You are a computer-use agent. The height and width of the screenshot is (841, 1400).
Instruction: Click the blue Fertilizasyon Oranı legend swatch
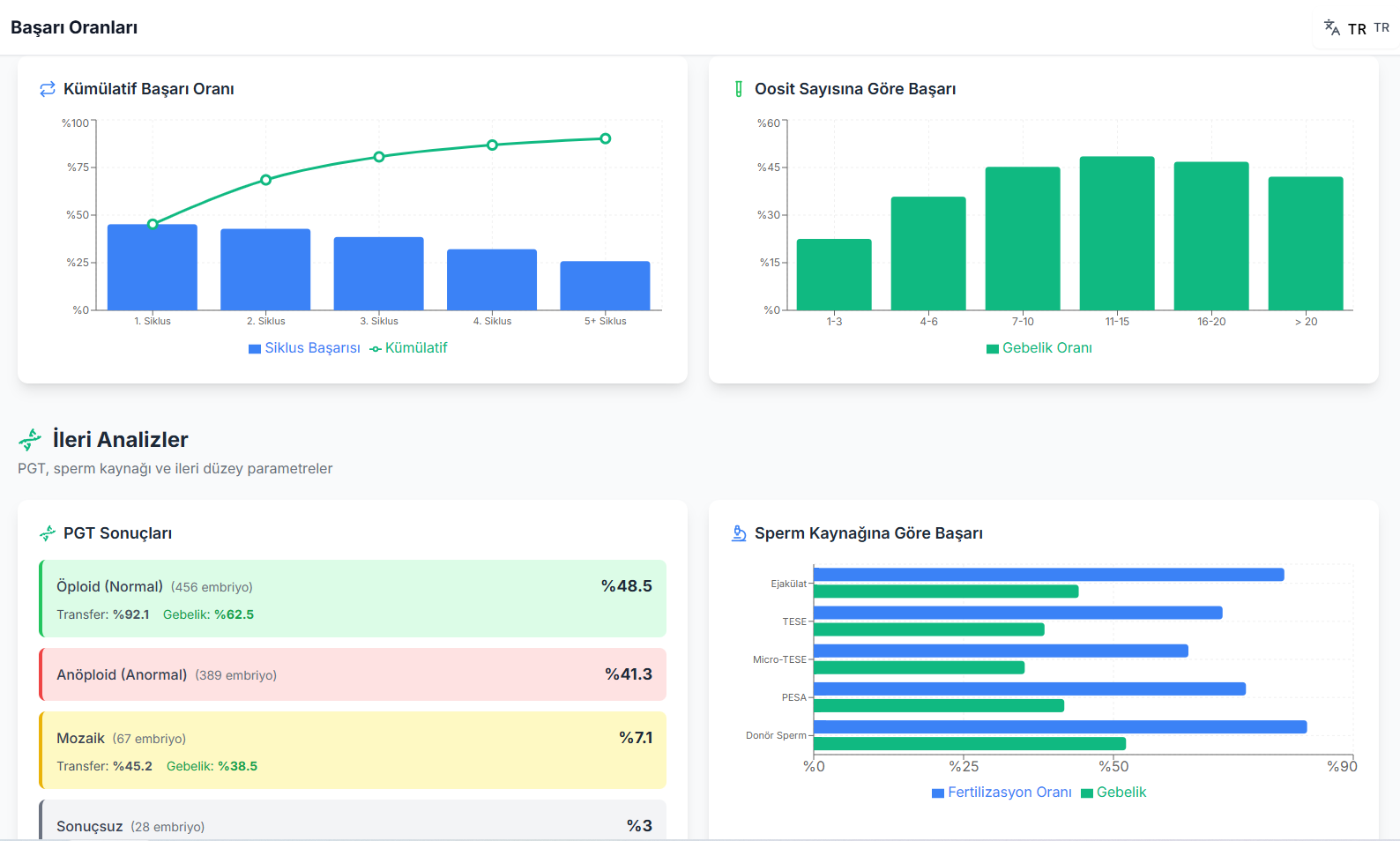(x=938, y=793)
